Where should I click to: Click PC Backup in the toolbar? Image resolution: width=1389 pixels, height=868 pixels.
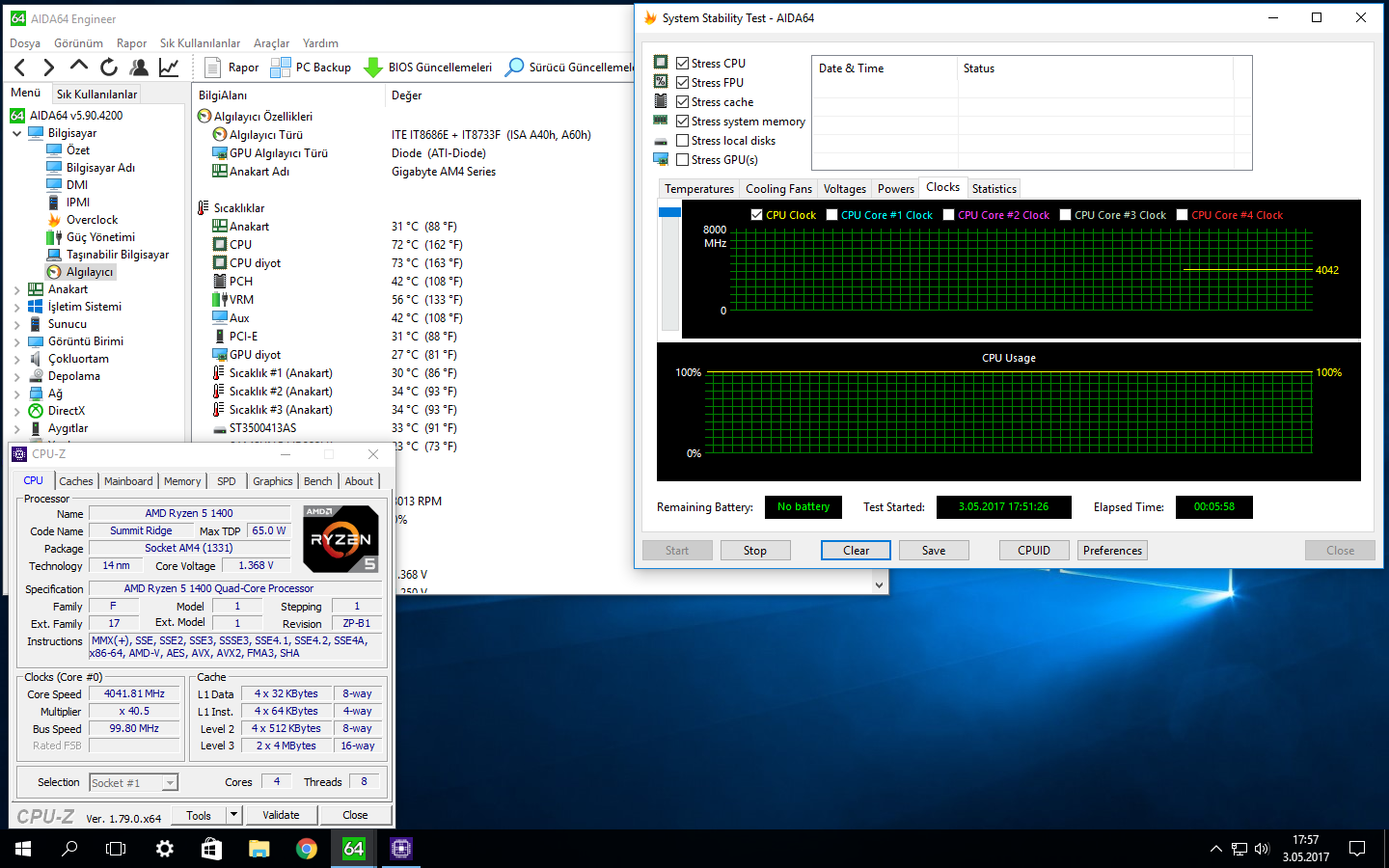[x=311, y=67]
